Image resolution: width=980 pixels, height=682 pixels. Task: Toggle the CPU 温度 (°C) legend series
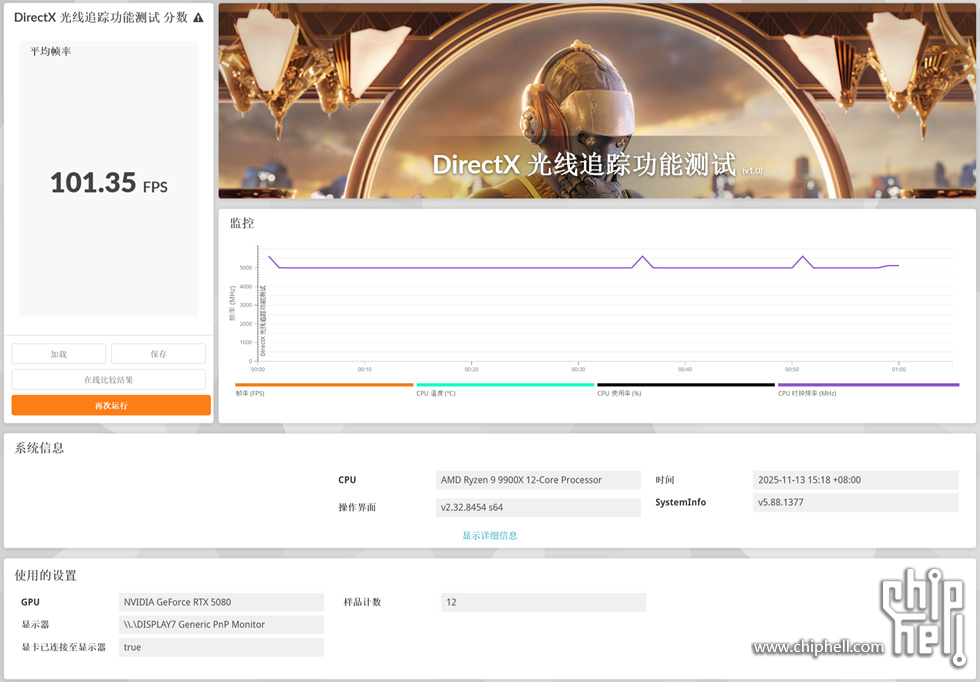pos(504,389)
